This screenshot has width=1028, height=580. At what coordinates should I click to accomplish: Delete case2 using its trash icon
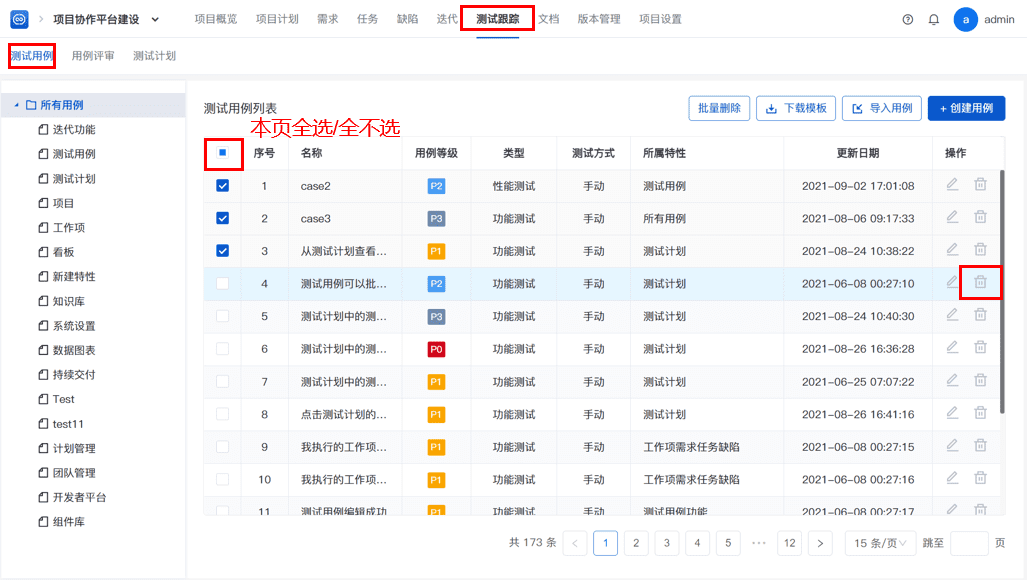[x=980, y=185]
